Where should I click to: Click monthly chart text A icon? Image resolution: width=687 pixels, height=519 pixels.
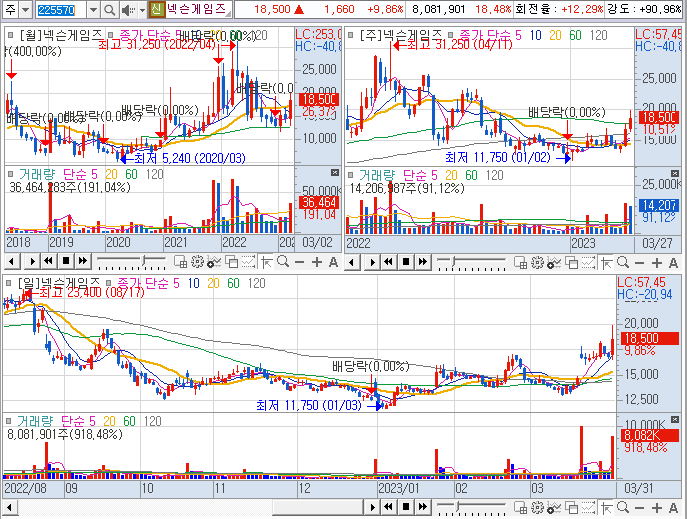coord(333,262)
